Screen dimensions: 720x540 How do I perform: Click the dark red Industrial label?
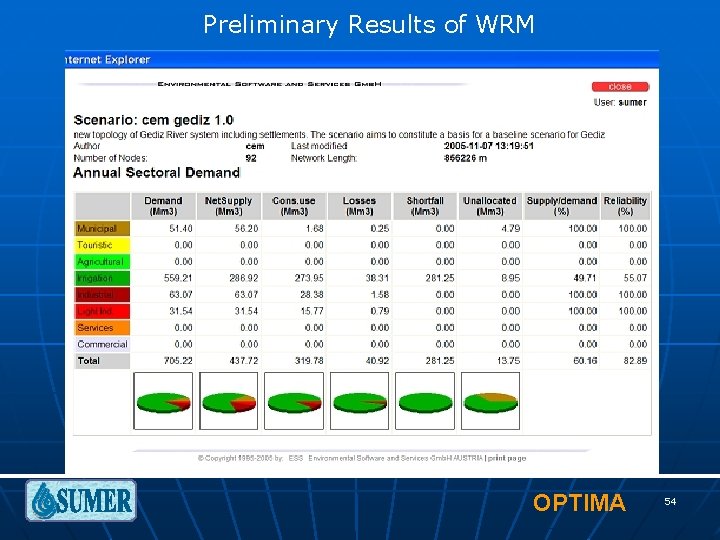(102, 295)
